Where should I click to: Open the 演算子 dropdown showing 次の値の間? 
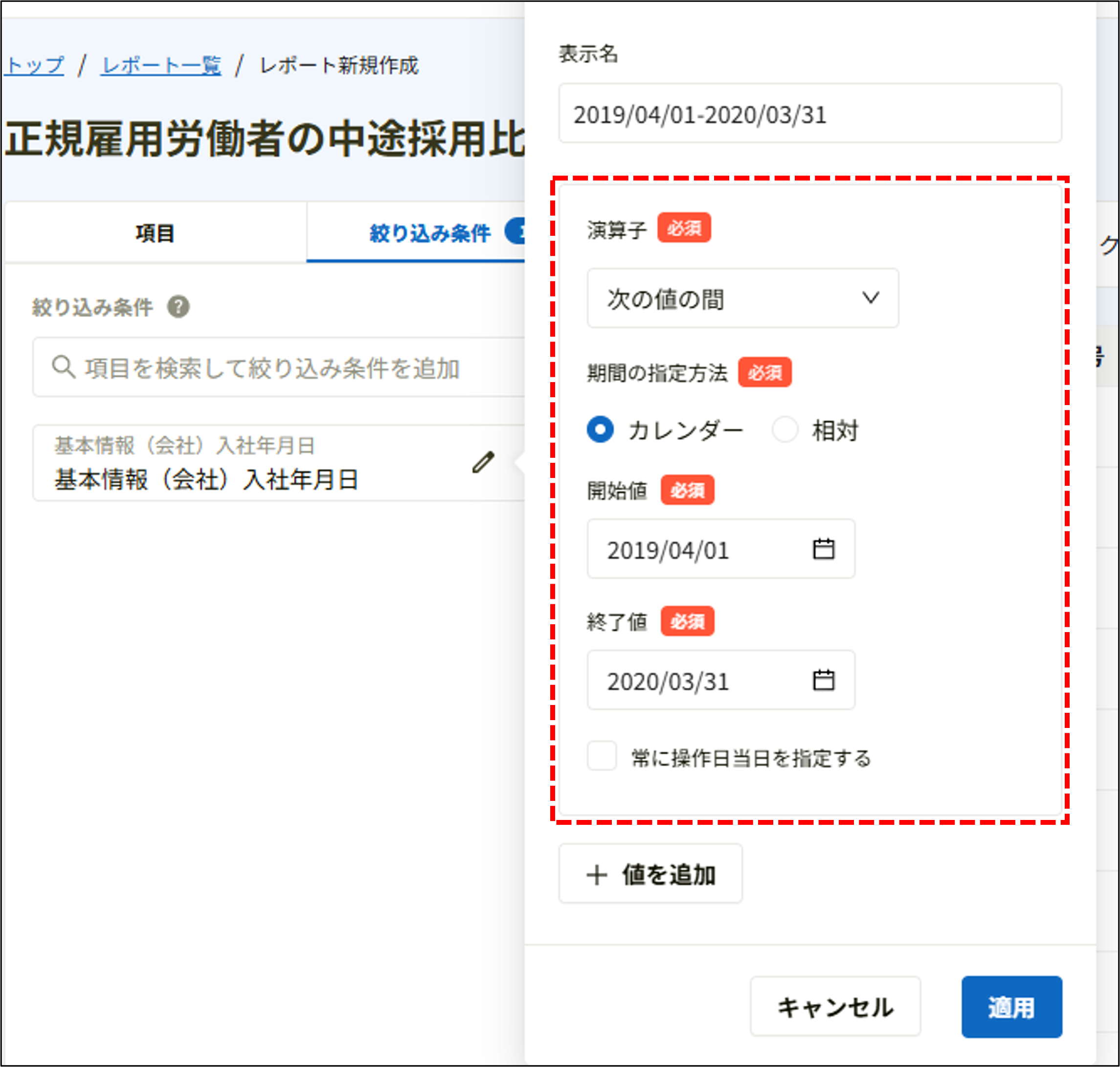pyautogui.click(x=742, y=298)
